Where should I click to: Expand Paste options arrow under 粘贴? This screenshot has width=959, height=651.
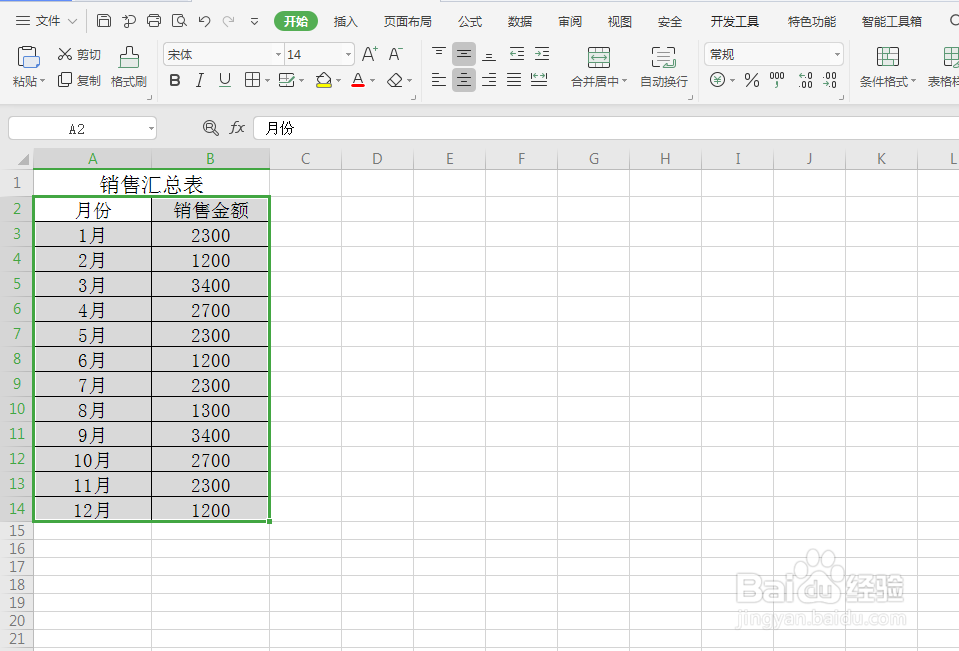(43, 81)
